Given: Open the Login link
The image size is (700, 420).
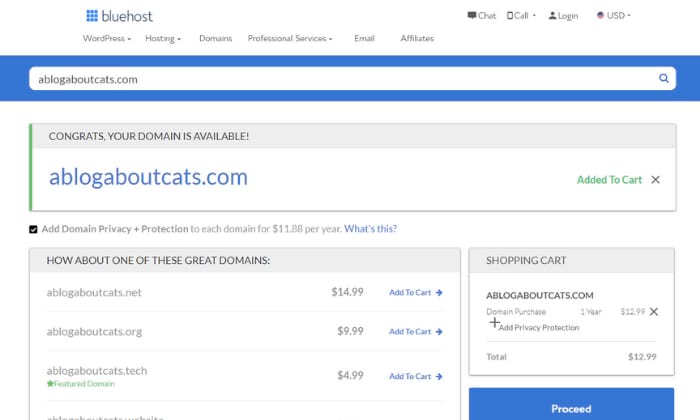Looking at the screenshot, I should pyautogui.click(x=563, y=16).
